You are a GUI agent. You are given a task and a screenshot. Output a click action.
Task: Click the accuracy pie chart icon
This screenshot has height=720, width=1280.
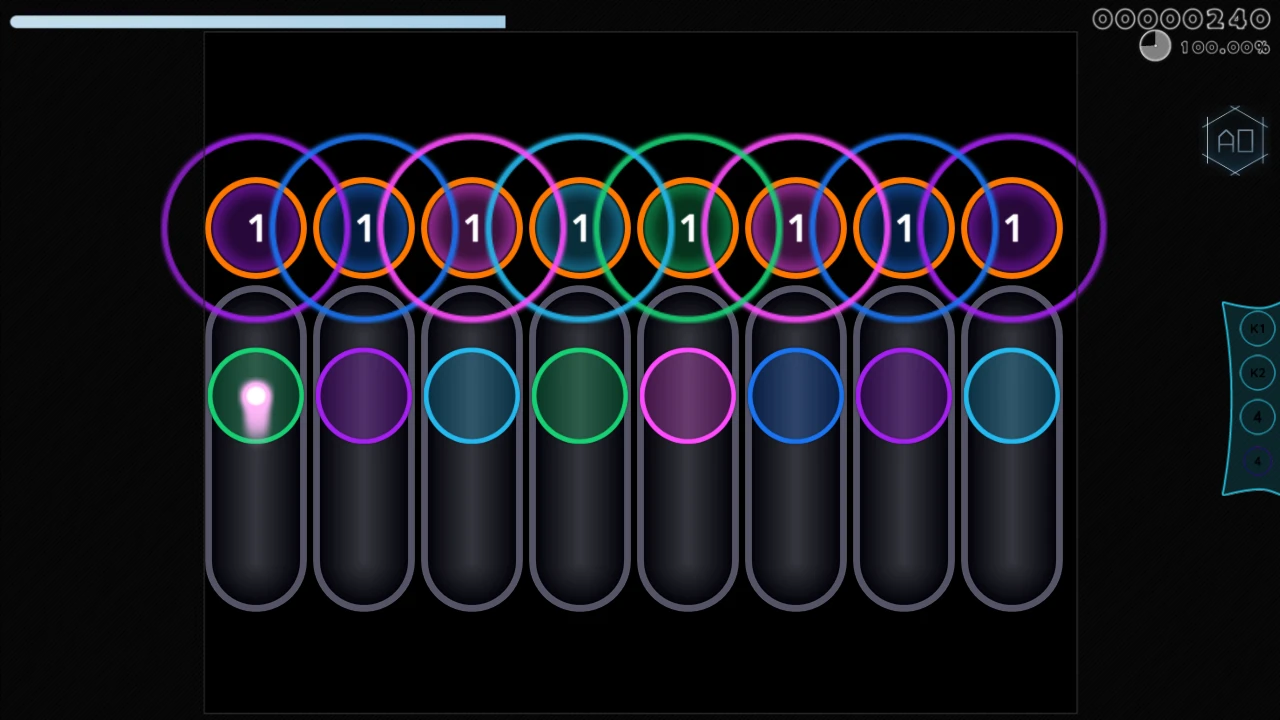point(1155,46)
